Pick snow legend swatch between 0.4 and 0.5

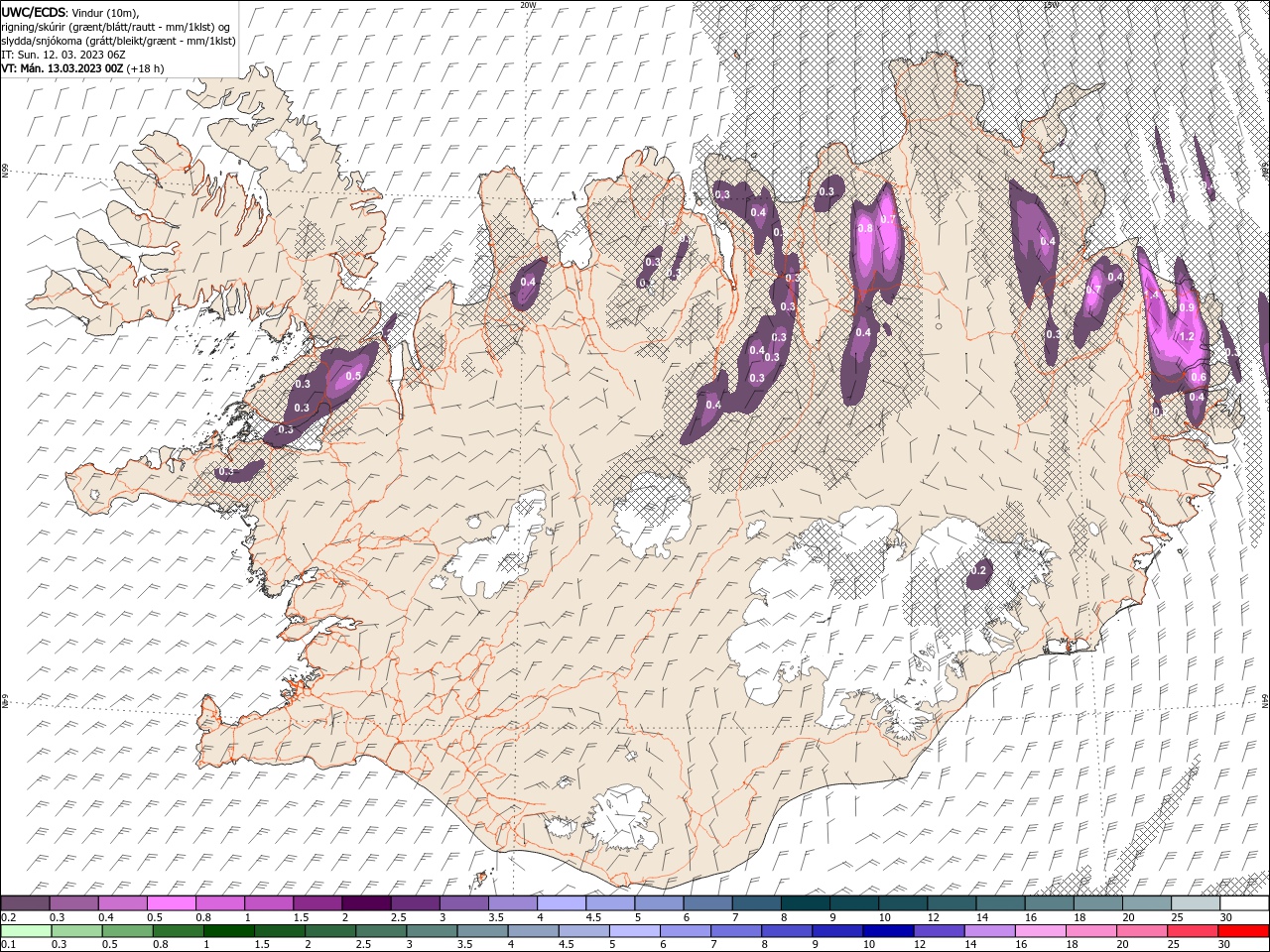point(123,903)
